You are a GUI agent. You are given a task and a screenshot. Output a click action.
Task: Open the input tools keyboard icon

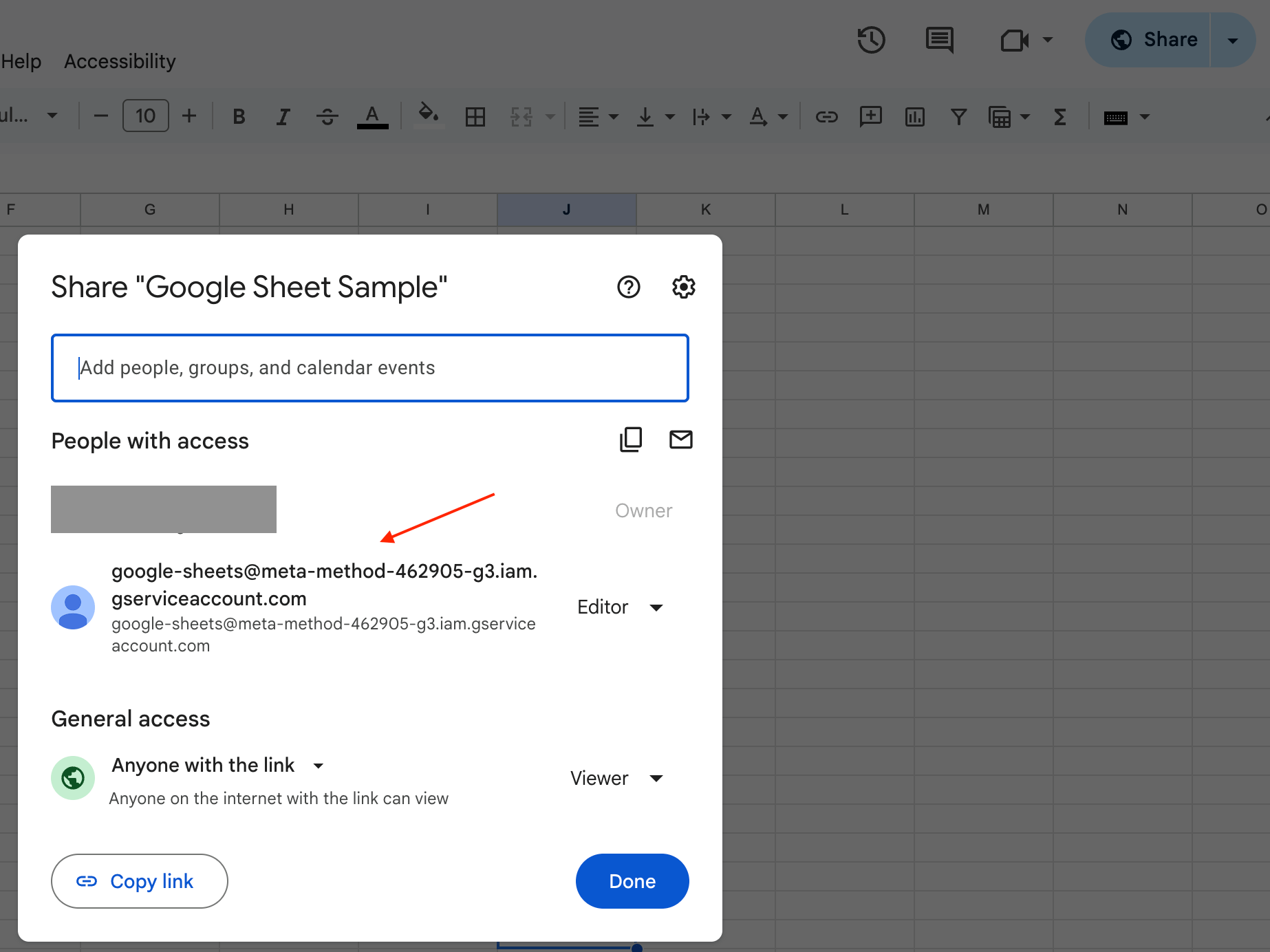[x=1116, y=117]
